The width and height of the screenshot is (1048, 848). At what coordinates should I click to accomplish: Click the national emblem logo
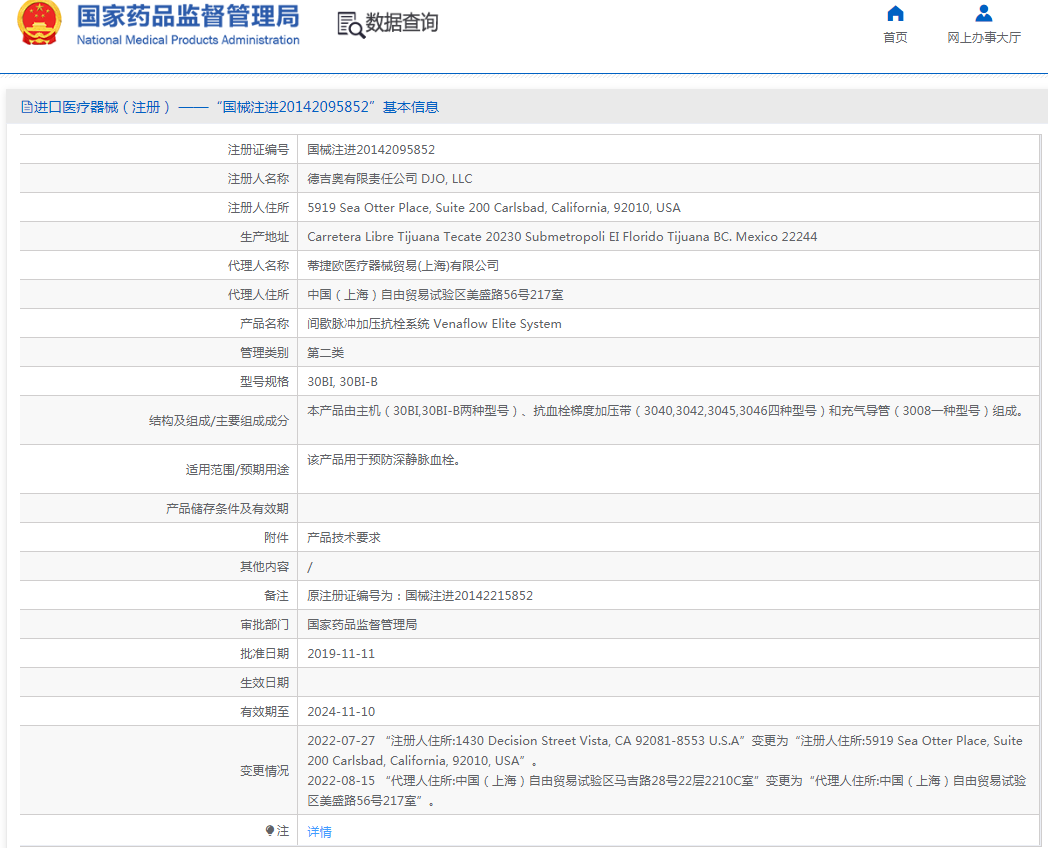pos(39,23)
